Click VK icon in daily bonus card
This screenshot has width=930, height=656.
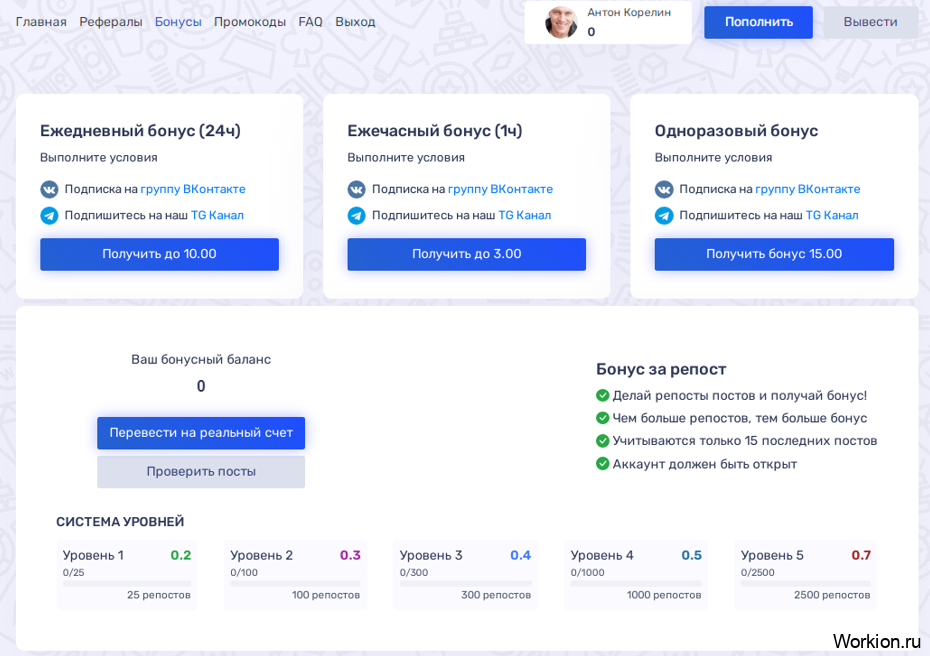(x=49, y=189)
